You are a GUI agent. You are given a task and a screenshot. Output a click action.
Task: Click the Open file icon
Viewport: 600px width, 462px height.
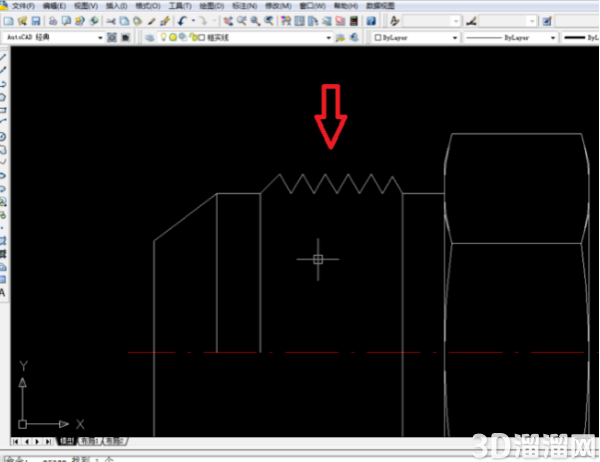[22, 21]
